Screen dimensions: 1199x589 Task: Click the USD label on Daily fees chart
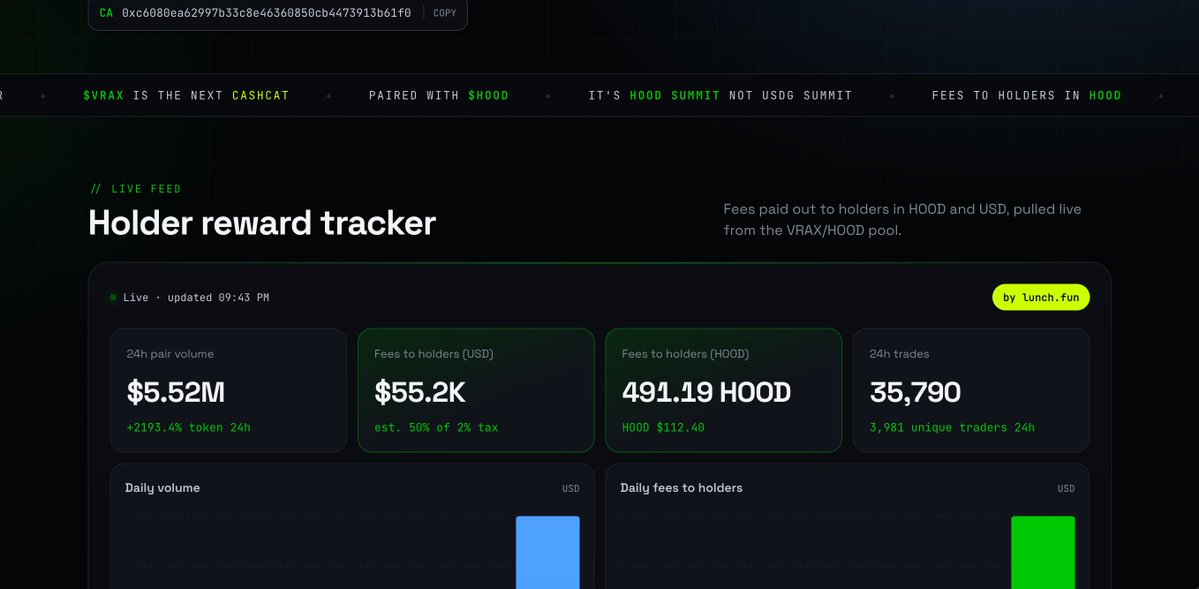coord(1066,489)
